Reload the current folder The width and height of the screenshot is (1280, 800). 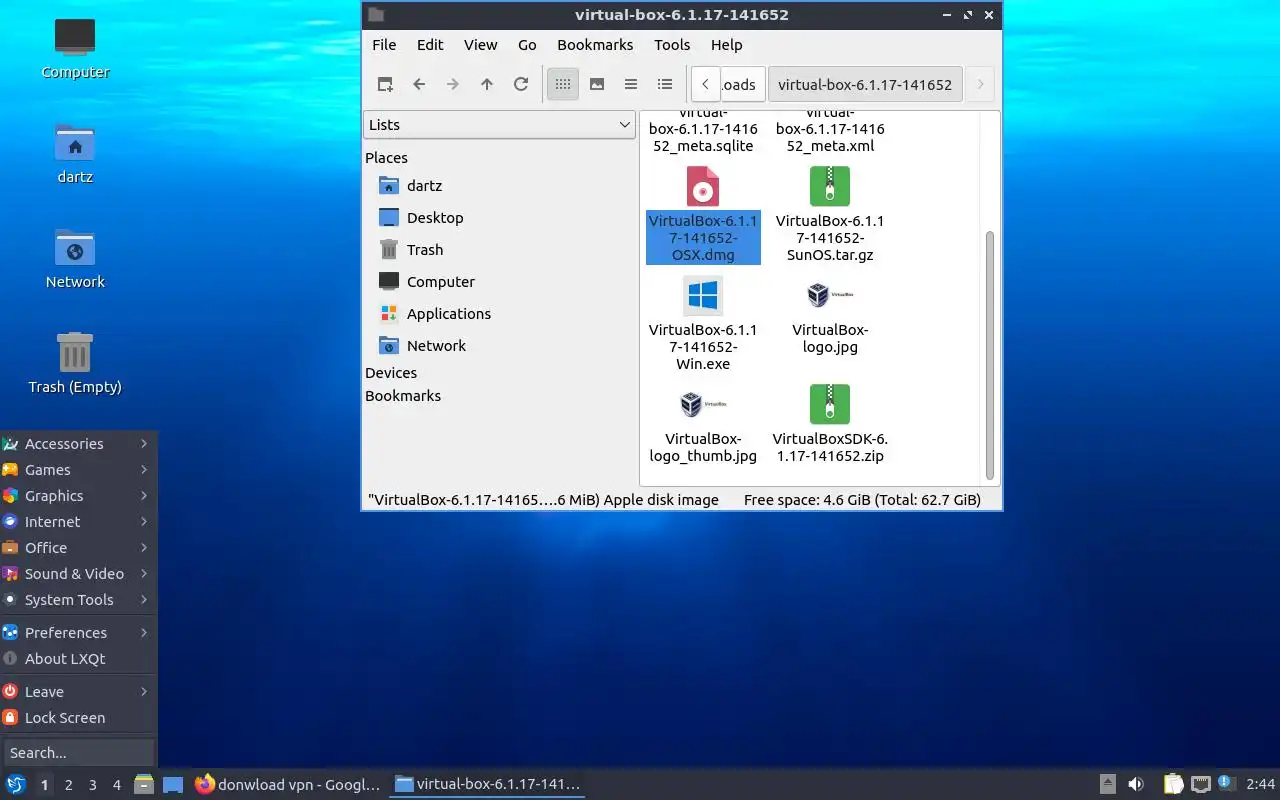521,85
